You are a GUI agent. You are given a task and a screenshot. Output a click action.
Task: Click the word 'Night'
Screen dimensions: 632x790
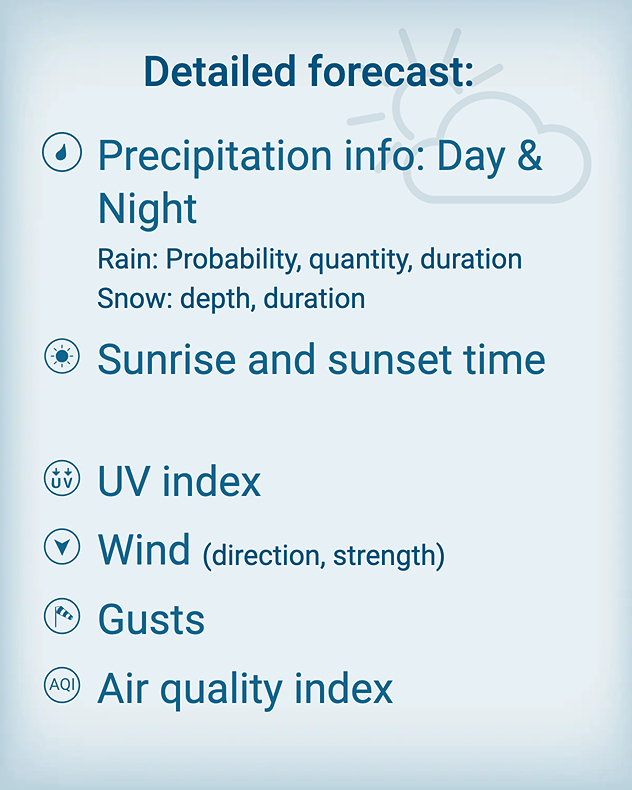(147, 209)
